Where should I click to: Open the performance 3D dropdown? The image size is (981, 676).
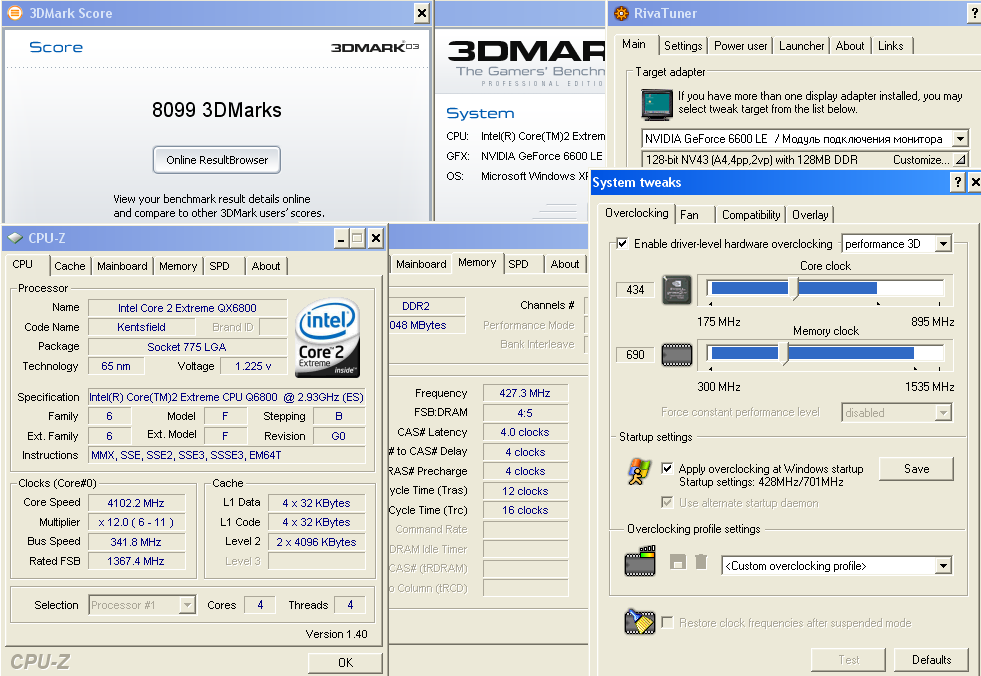943,243
